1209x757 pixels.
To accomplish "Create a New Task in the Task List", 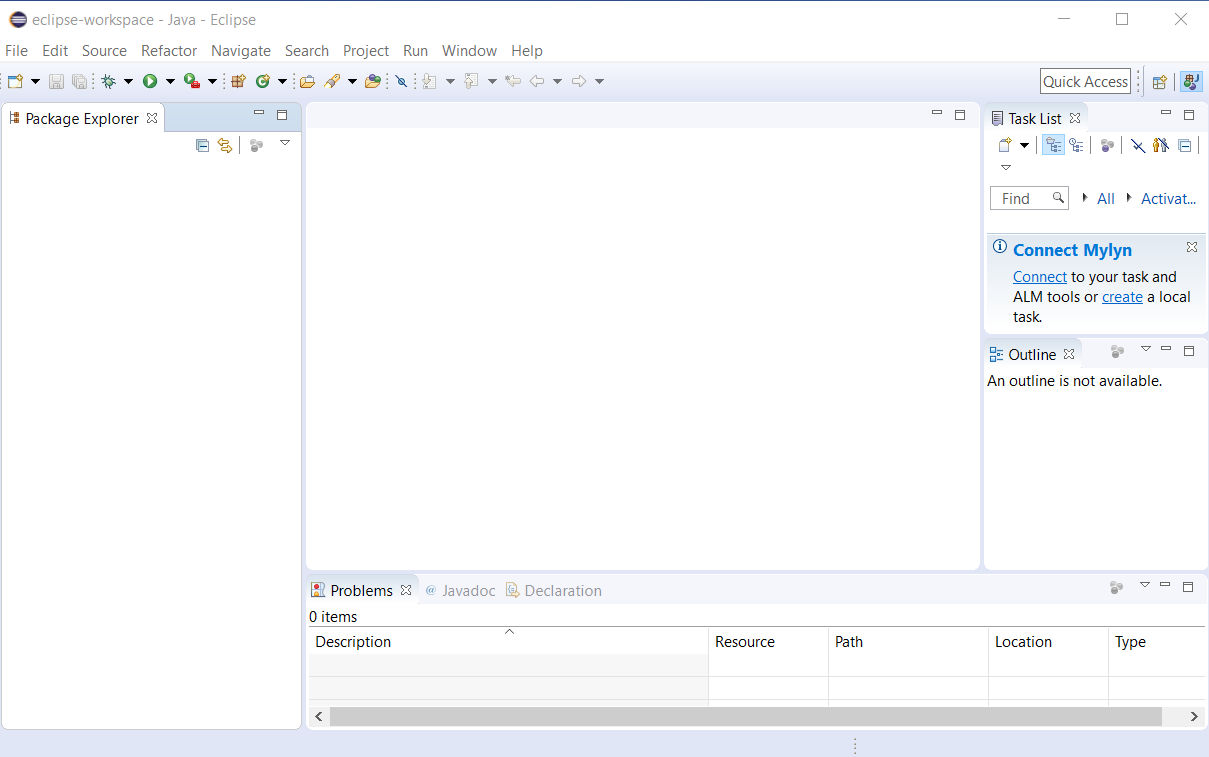I will point(1006,145).
